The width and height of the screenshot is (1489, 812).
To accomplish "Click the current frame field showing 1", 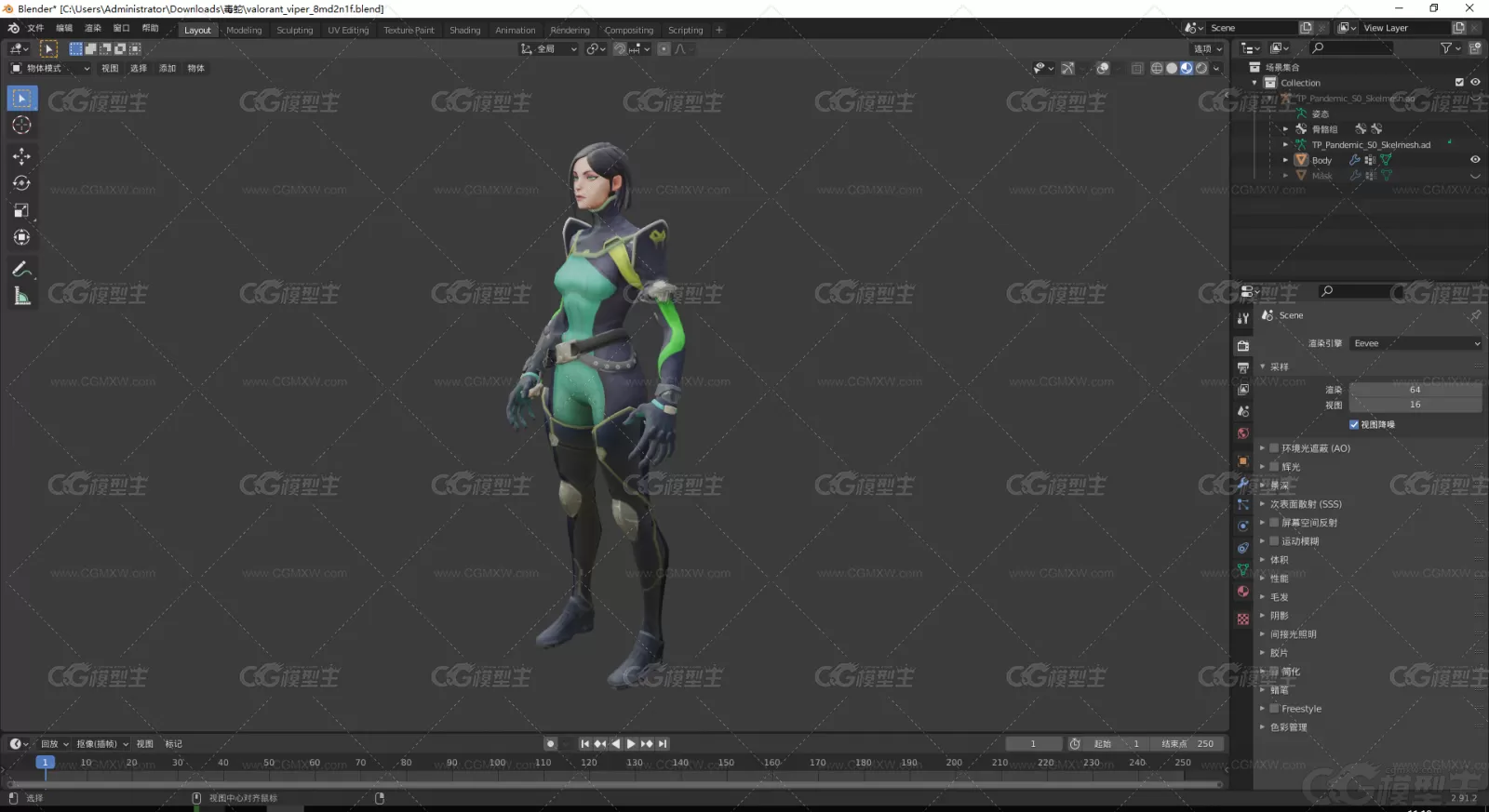I will [x=1033, y=744].
